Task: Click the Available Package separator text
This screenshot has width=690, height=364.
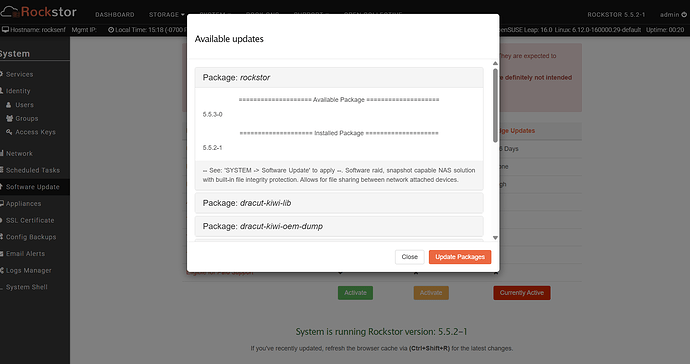Action: 339,100
